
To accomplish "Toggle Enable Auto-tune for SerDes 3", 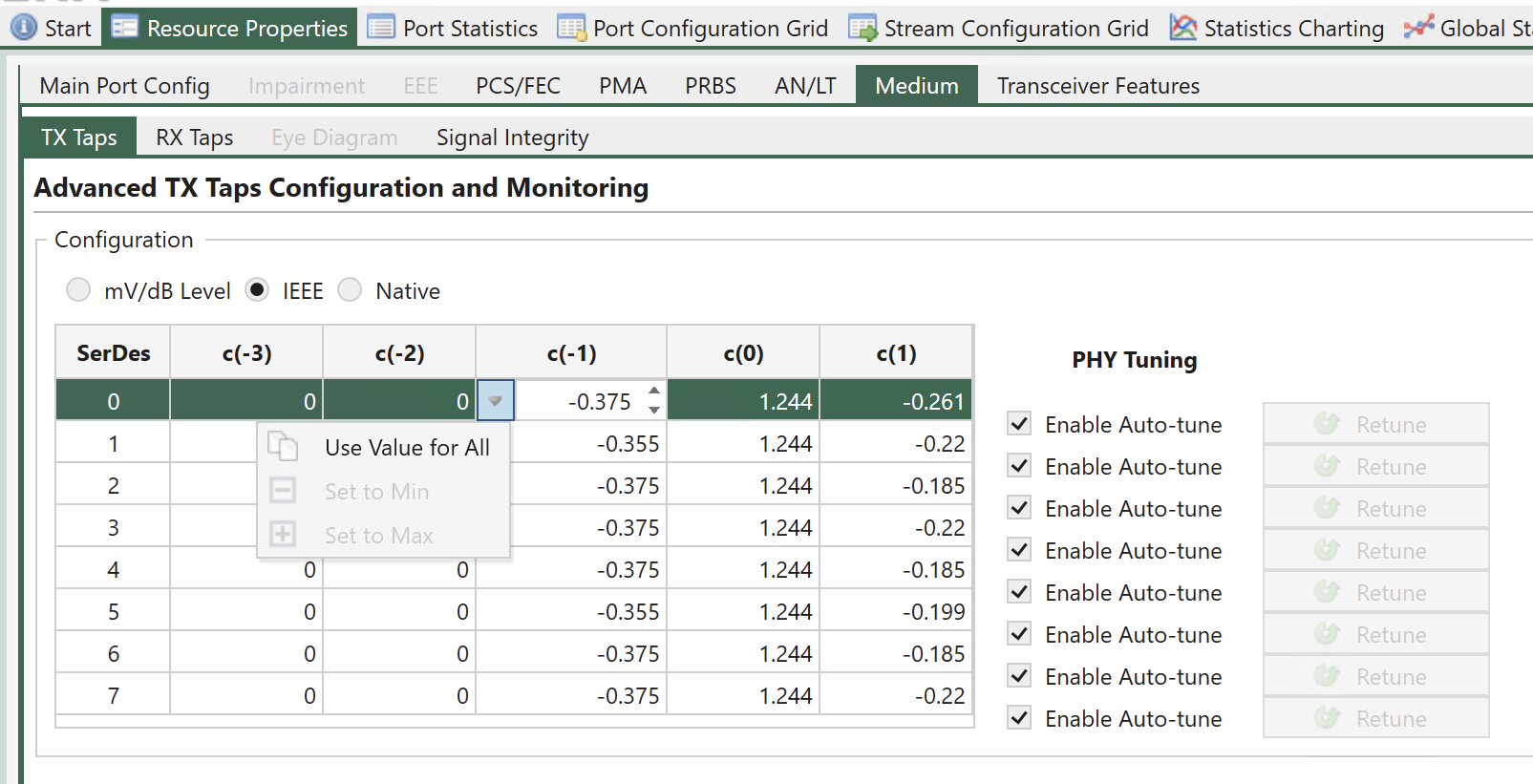I will pyautogui.click(x=1019, y=549).
